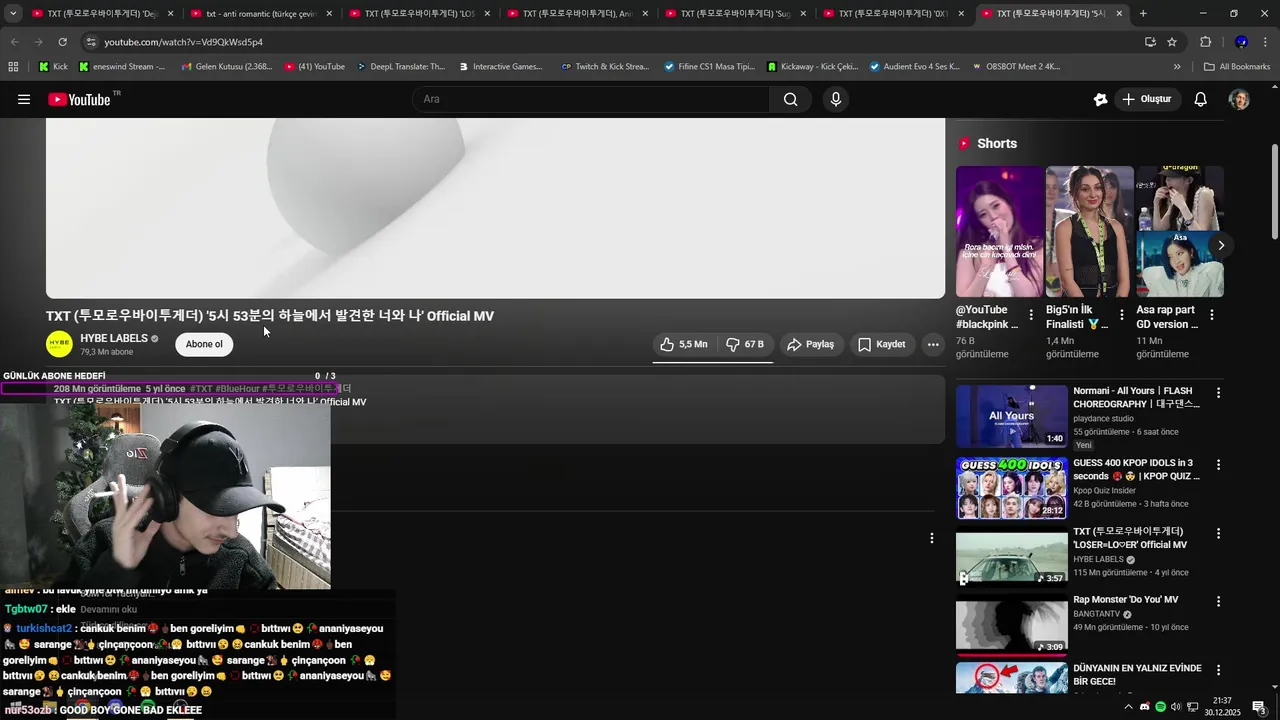This screenshot has width=1280, height=720.
Task: Focus the YouTube search field
Action: click(591, 99)
